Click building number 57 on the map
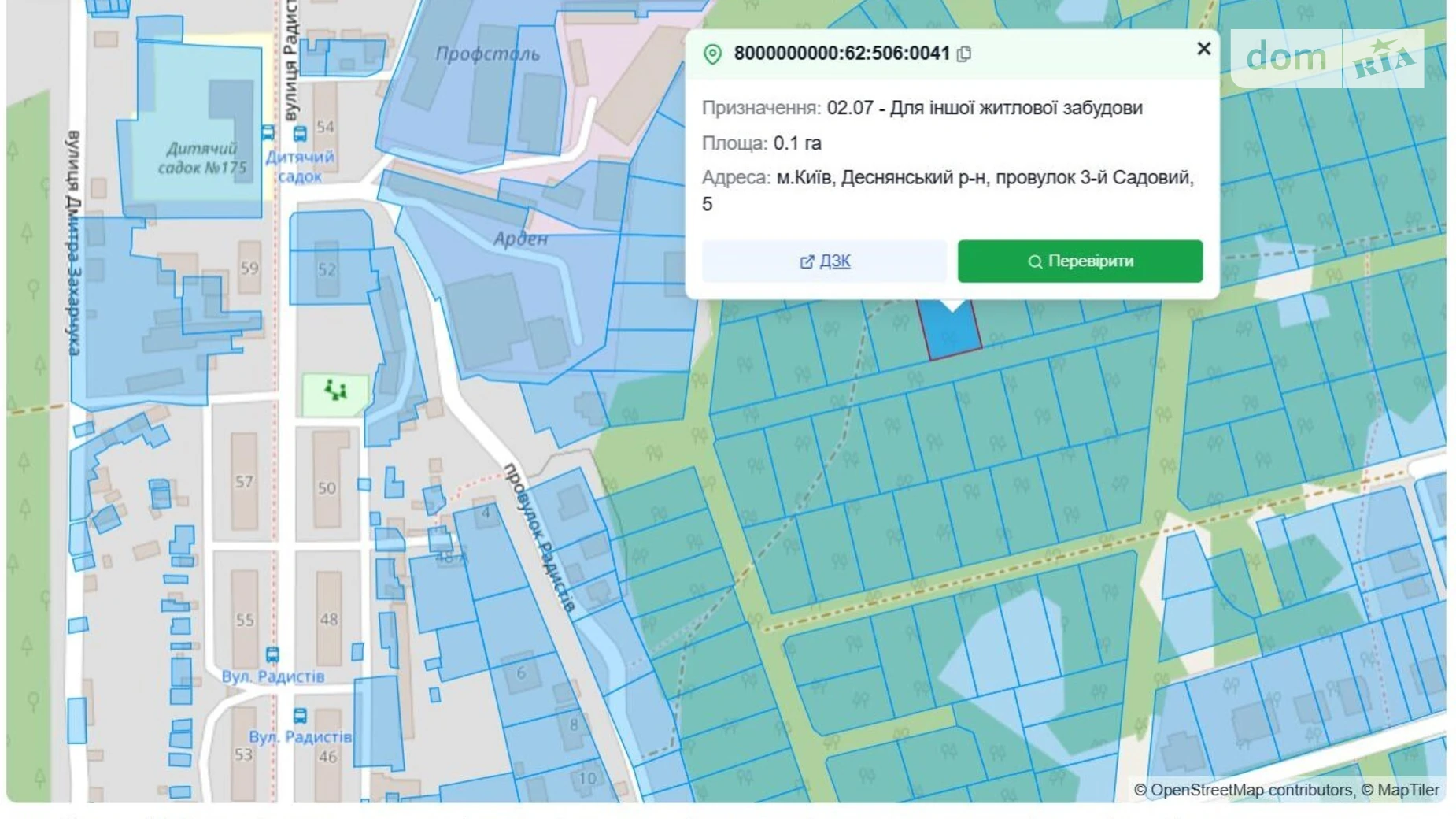1456x819 pixels. coord(244,481)
